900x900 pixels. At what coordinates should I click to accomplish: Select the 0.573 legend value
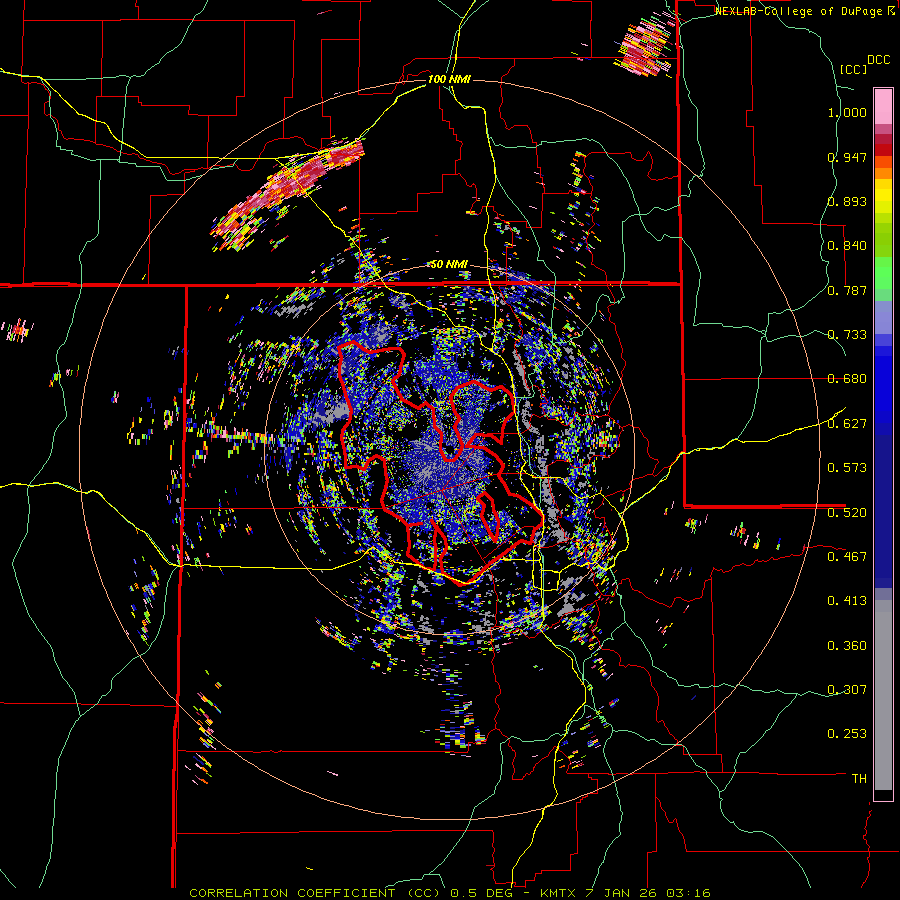(x=847, y=468)
